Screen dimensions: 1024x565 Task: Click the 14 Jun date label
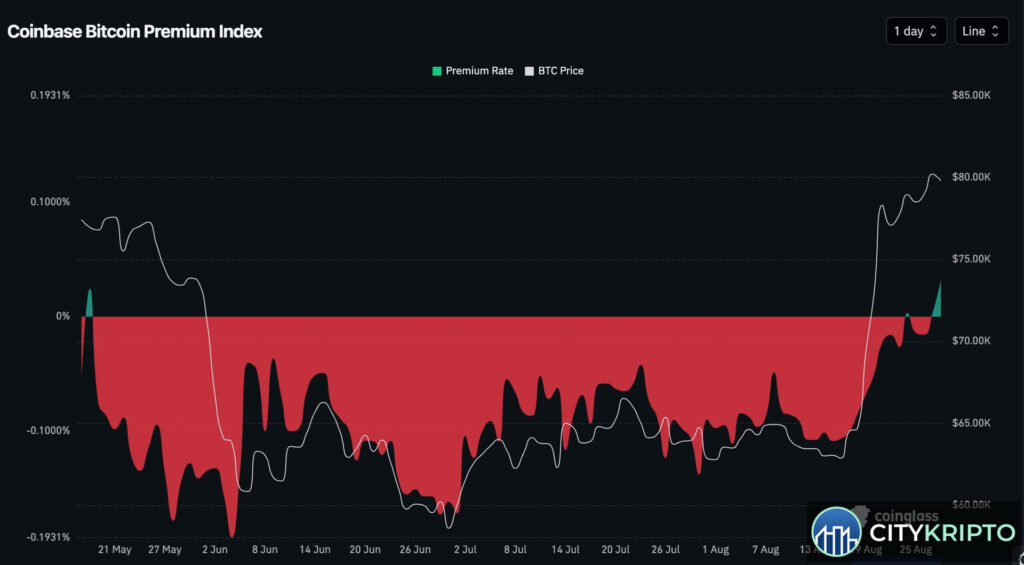click(x=315, y=550)
